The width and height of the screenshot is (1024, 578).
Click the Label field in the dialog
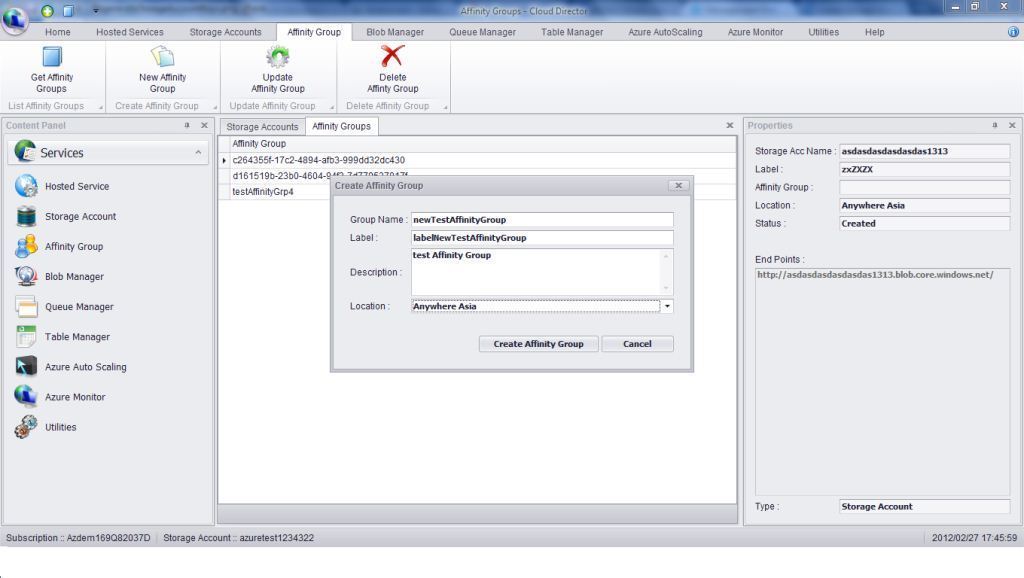(542, 238)
